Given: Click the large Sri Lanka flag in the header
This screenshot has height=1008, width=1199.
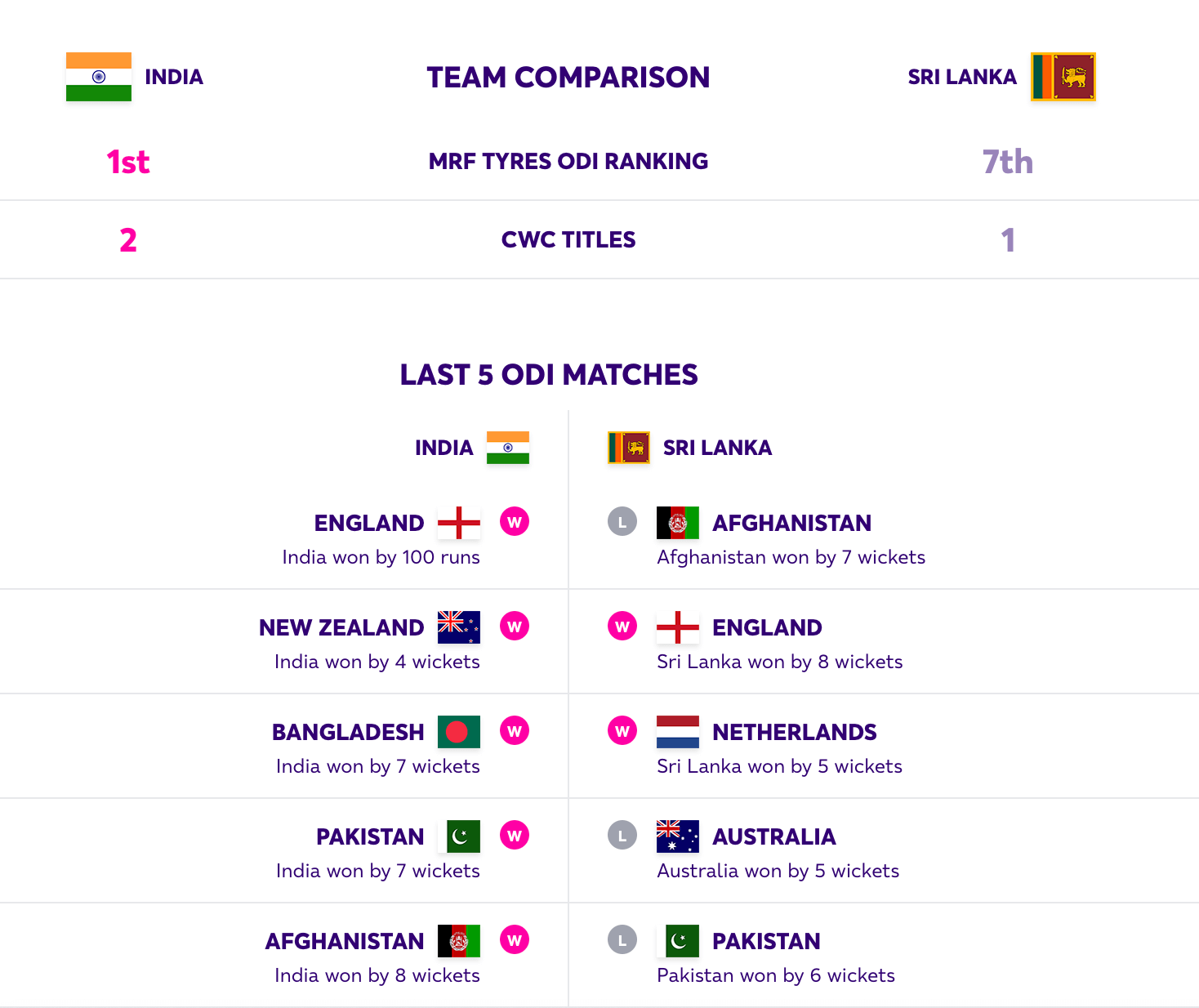Looking at the screenshot, I should (1063, 77).
